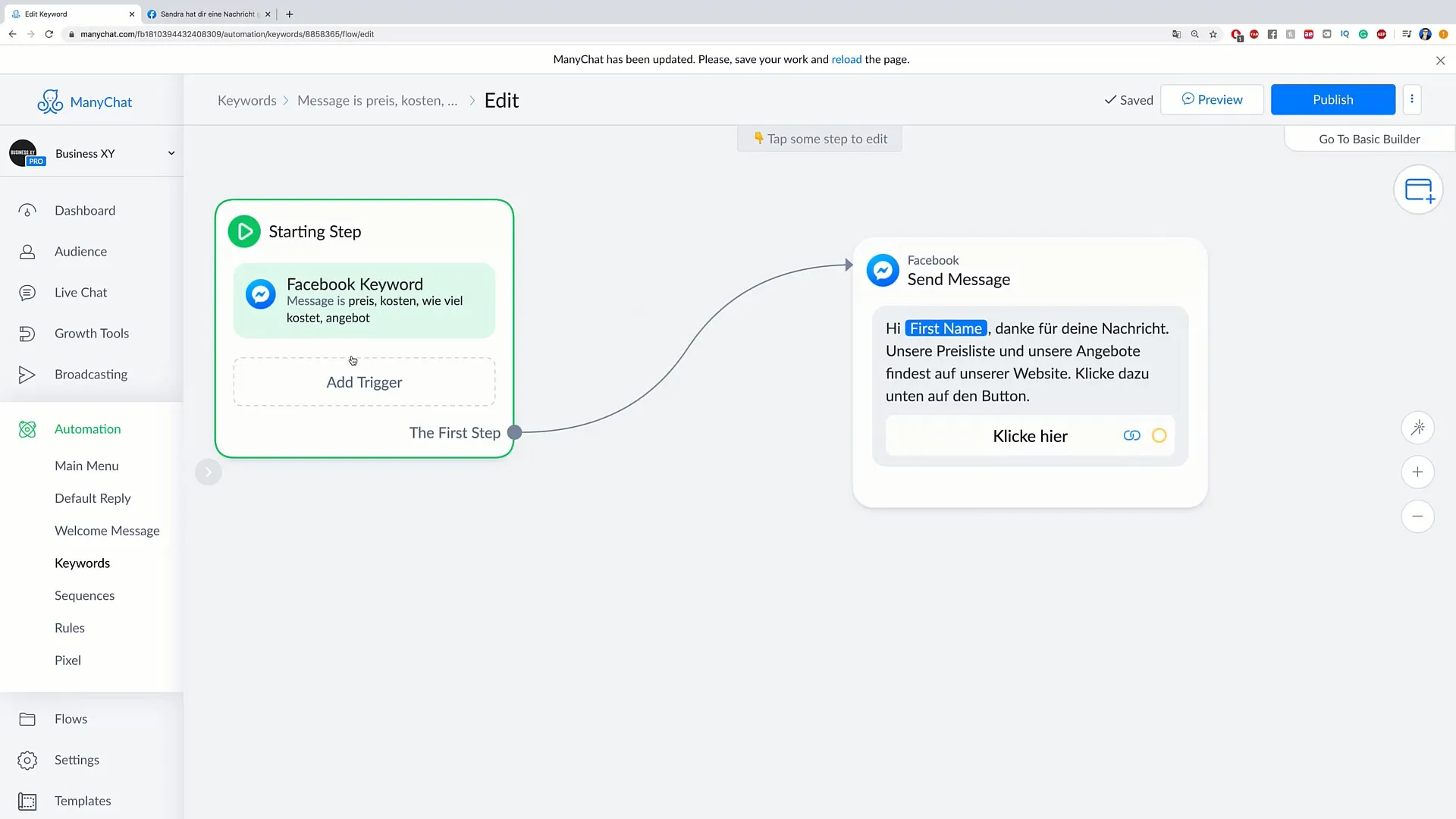Click the browser zoom magnifier icon
1456x819 pixels.
[1195, 34]
